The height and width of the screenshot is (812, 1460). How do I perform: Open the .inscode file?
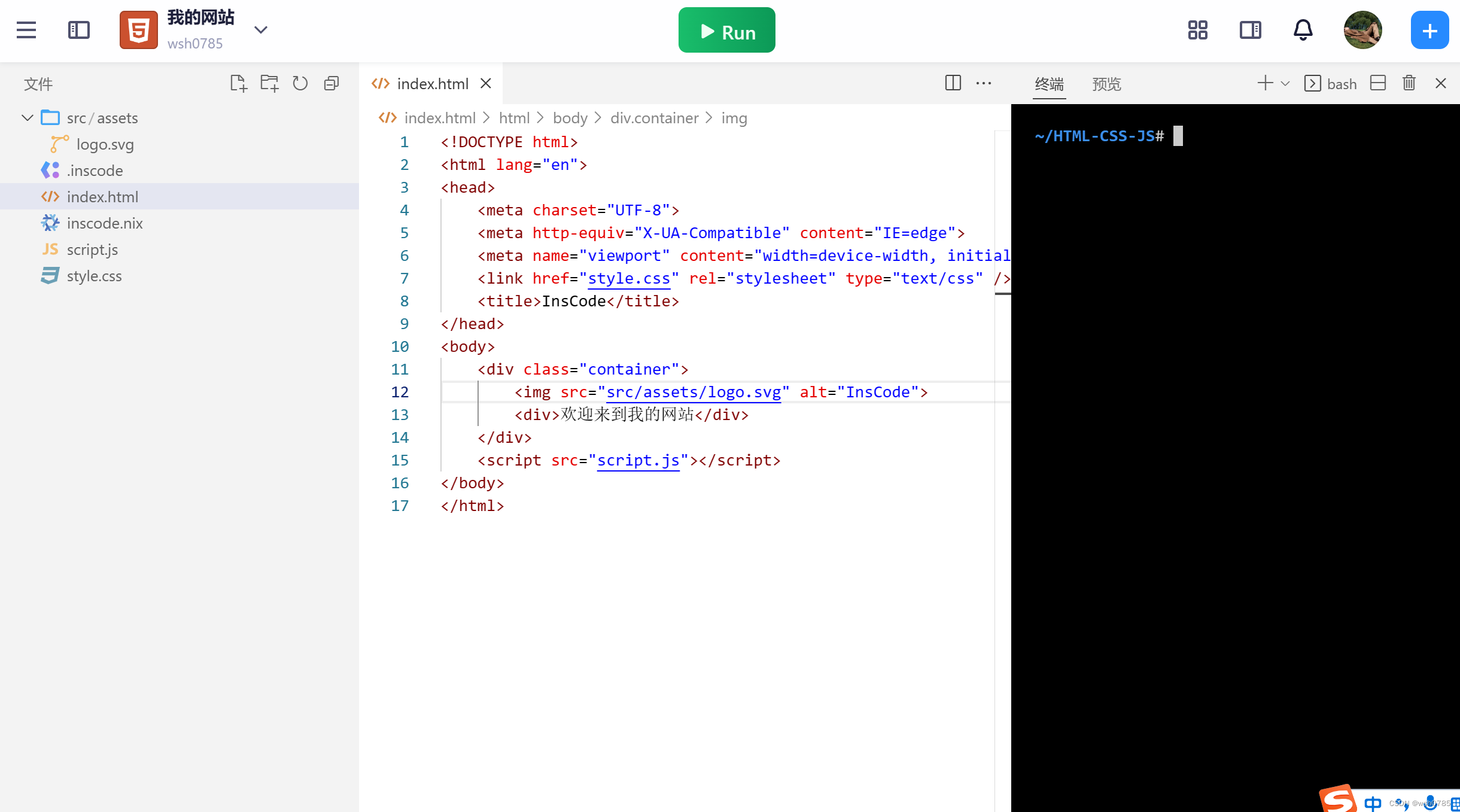coord(95,171)
